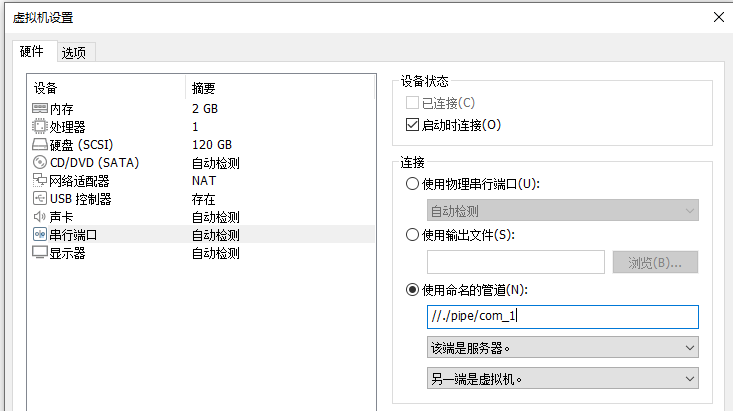The image size is (733, 411).
Task: Click the processor (处理器) chip icon
Action: point(40,126)
